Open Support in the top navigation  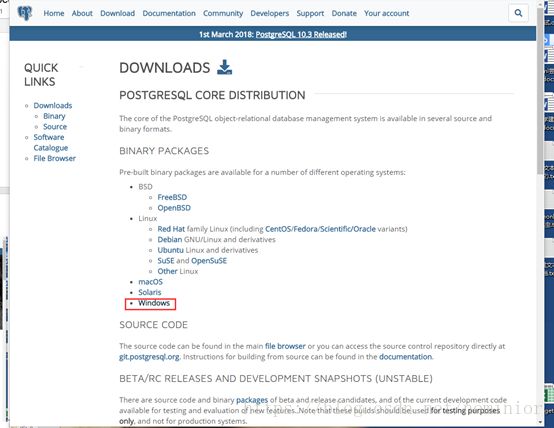(310, 13)
